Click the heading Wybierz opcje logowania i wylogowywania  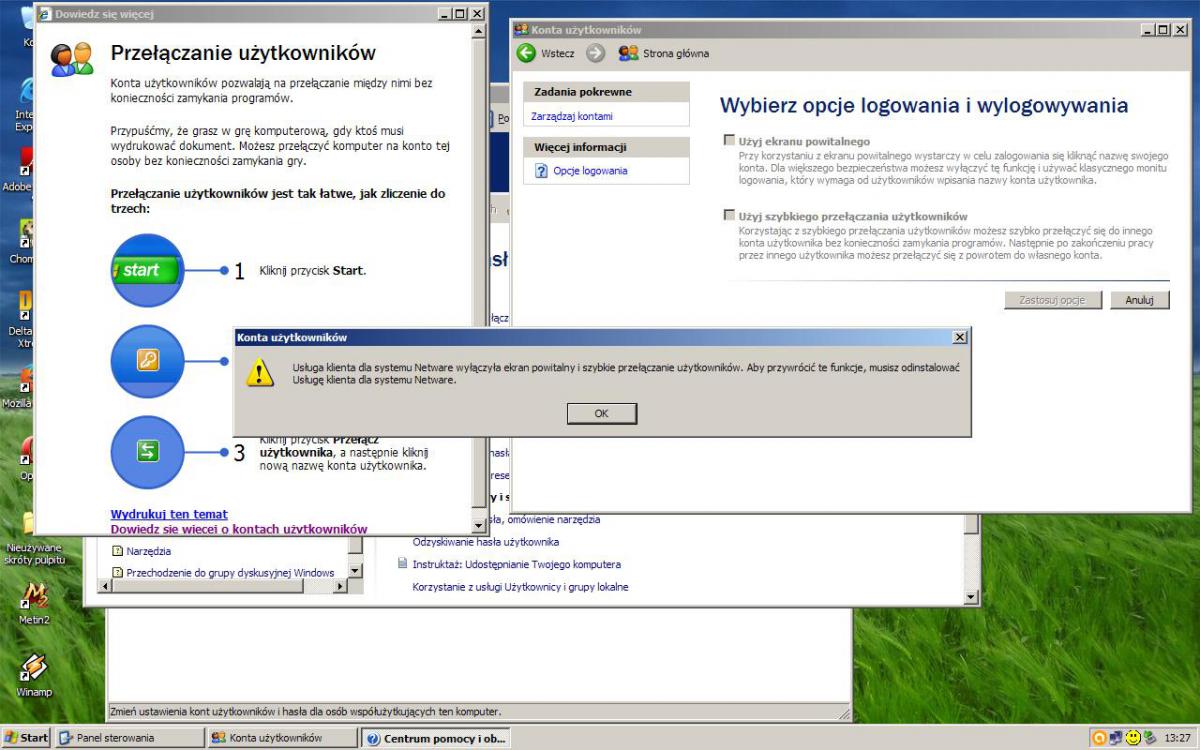(x=924, y=105)
